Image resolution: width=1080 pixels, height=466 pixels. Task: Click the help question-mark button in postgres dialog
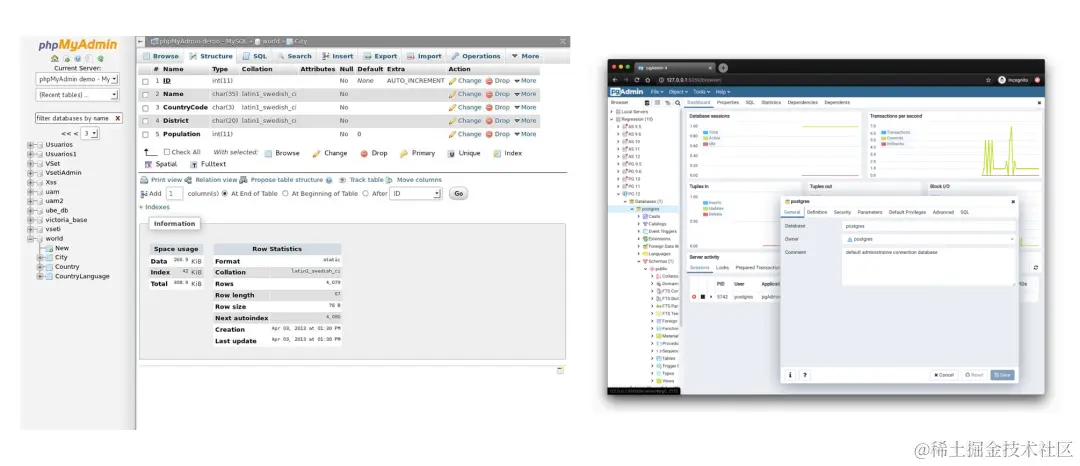point(804,375)
